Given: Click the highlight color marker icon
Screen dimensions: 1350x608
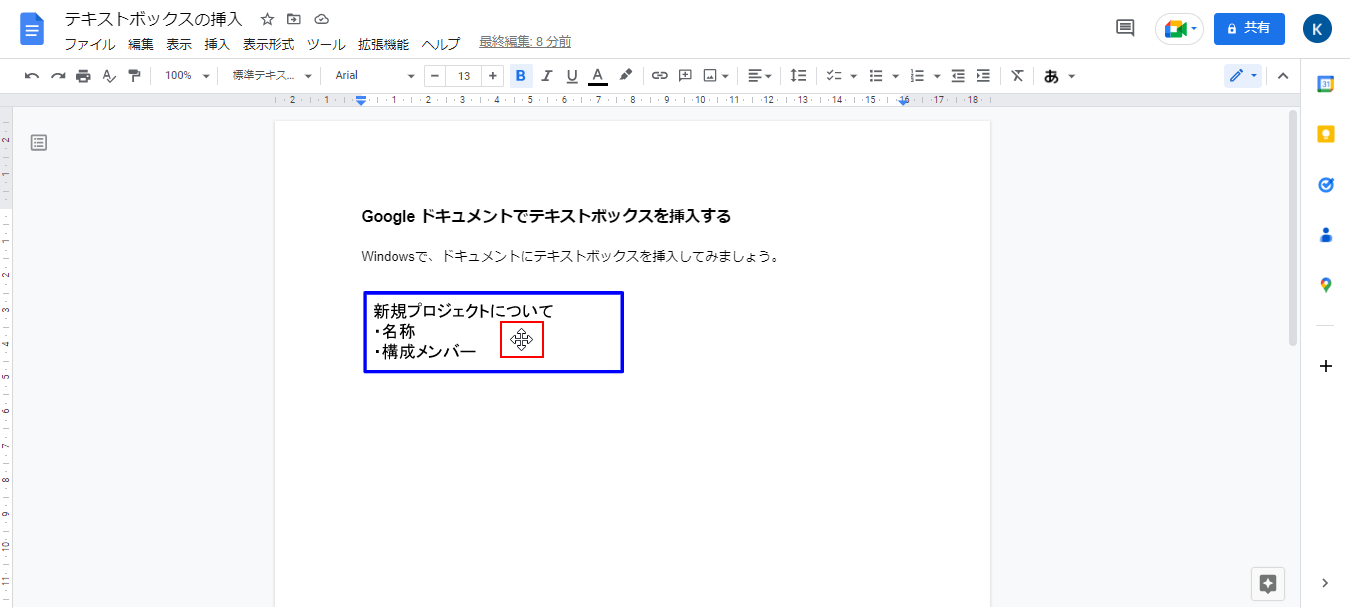Looking at the screenshot, I should tap(625, 76).
